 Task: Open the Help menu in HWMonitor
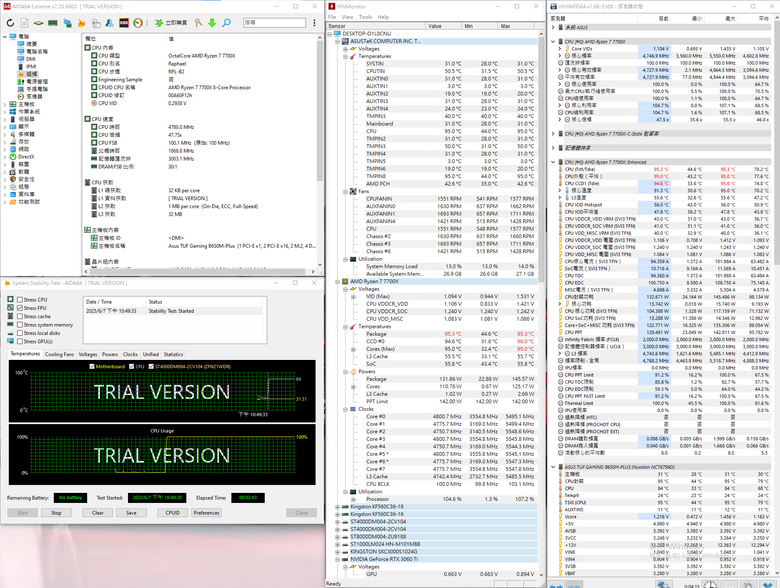tap(383, 17)
